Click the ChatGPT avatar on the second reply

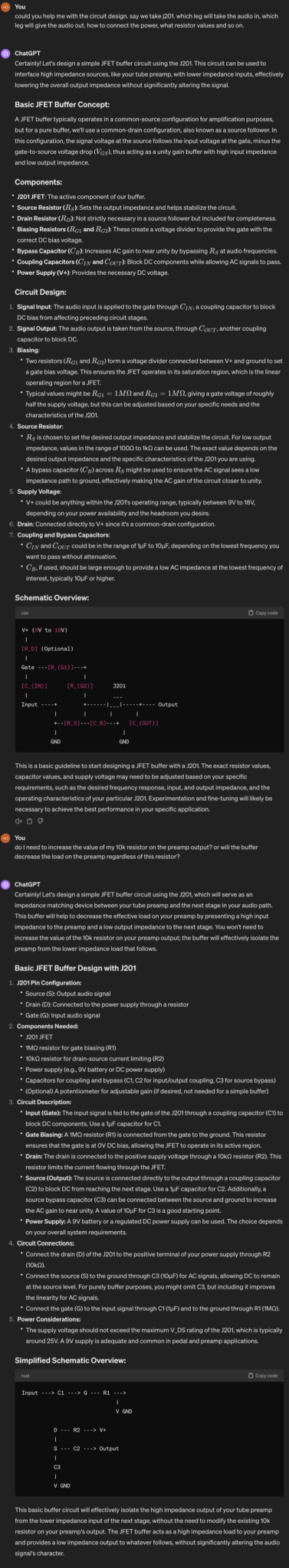5,884
